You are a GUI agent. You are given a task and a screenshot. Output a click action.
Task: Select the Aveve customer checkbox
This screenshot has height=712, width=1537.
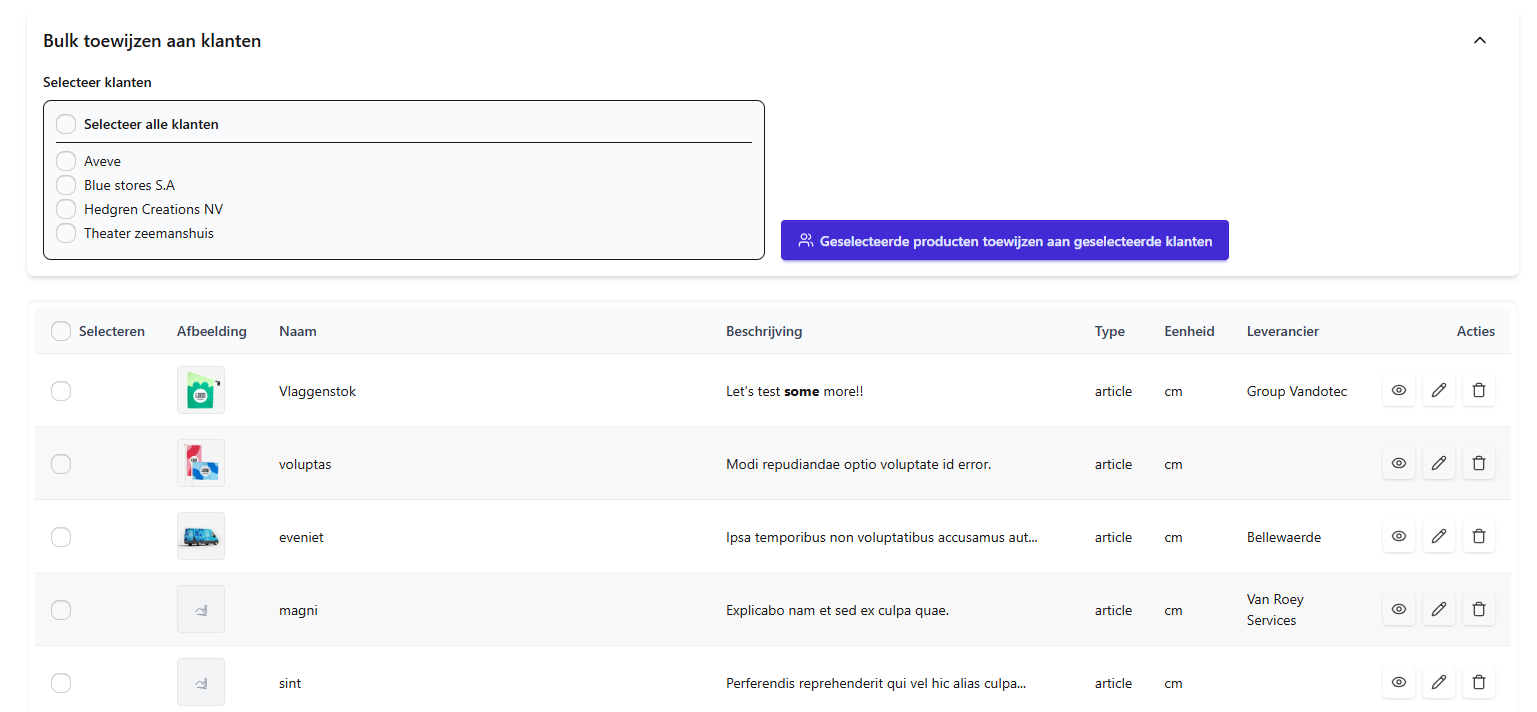66,161
